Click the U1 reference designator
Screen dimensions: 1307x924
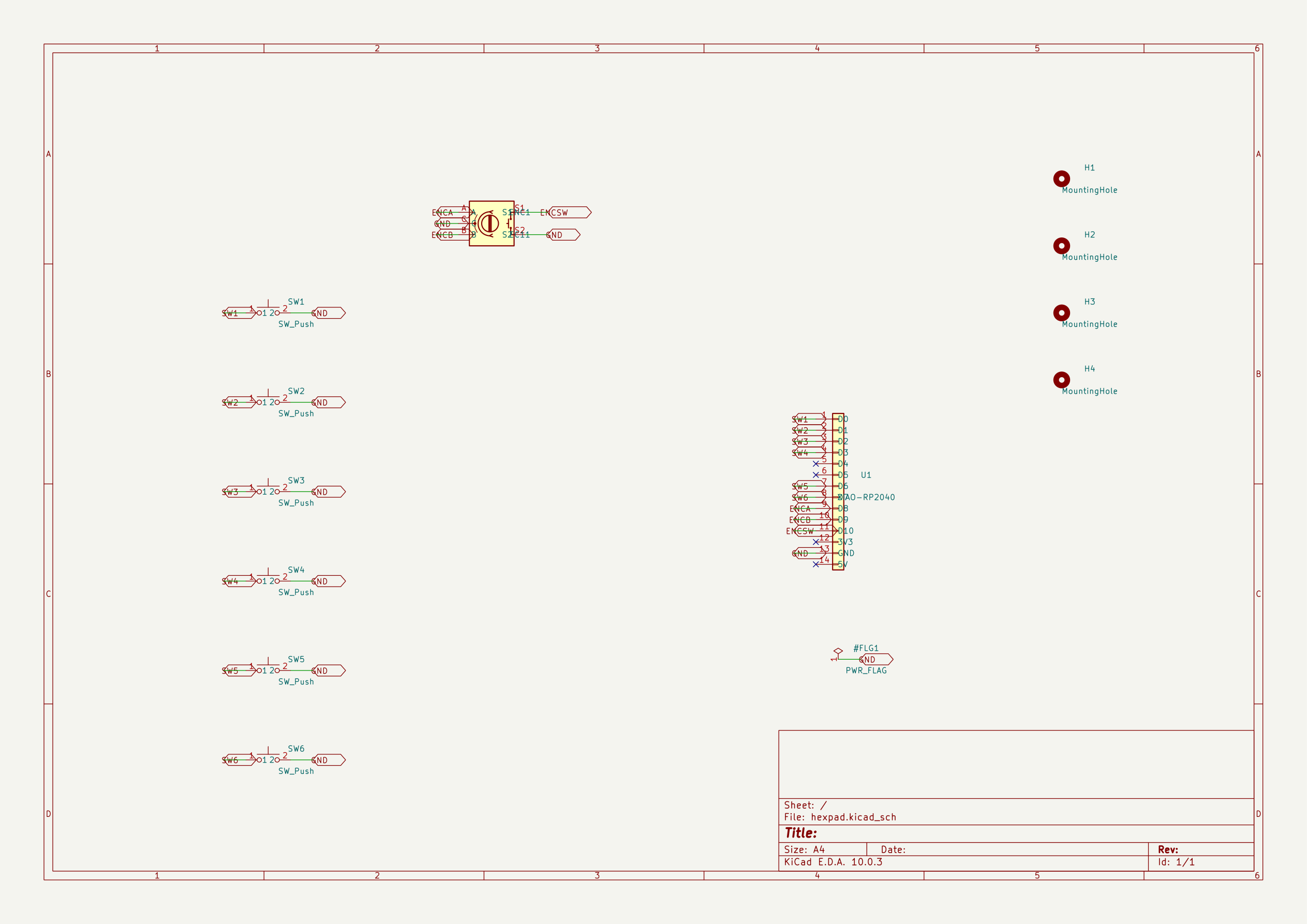pyautogui.click(x=866, y=475)
